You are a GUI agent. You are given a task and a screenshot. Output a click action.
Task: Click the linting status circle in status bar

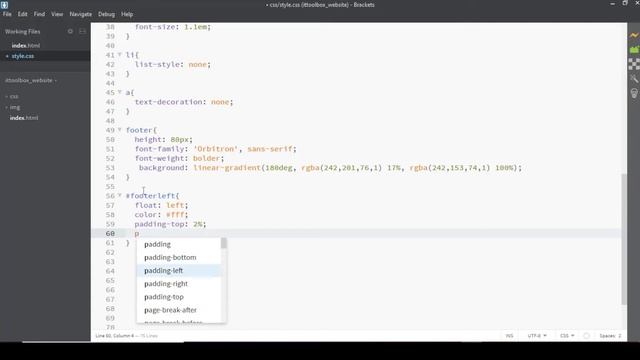click(587, 336)
